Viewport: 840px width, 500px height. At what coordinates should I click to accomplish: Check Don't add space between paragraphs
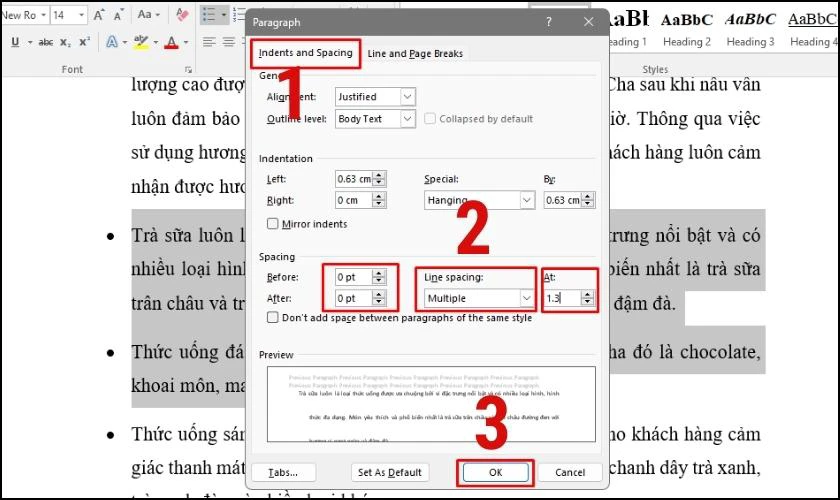(273, 317)
